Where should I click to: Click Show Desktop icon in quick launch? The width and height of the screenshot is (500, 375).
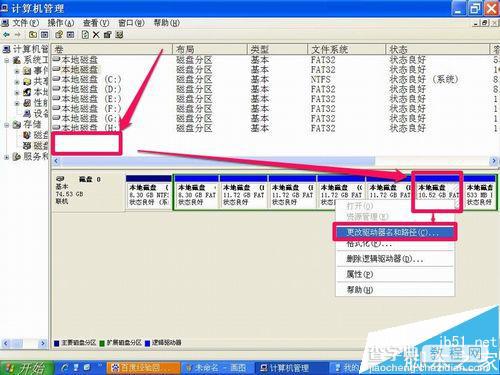tap(76, 368)
